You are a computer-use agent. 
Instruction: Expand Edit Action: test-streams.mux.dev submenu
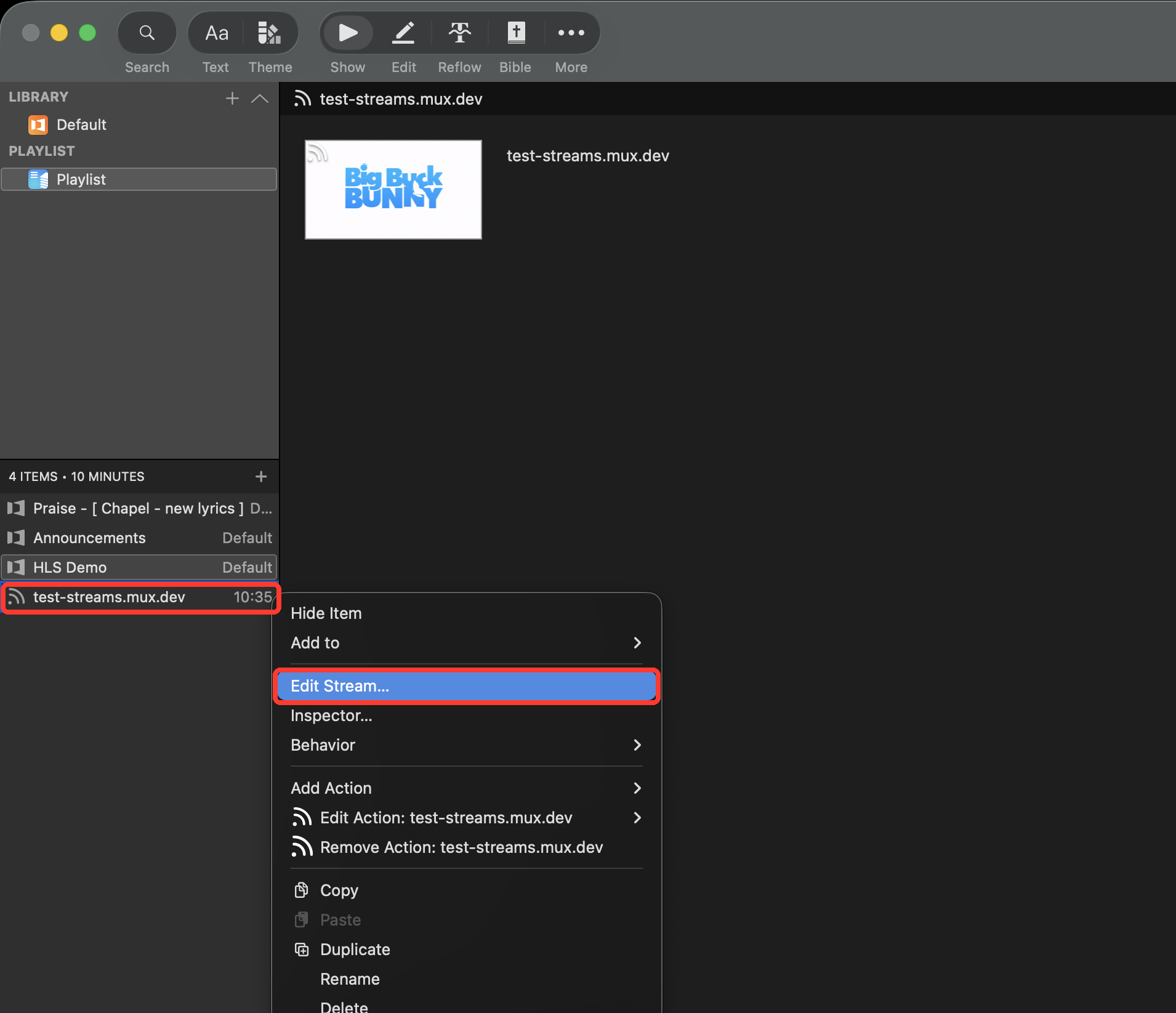pyautogui.click(x=466, y=818)
